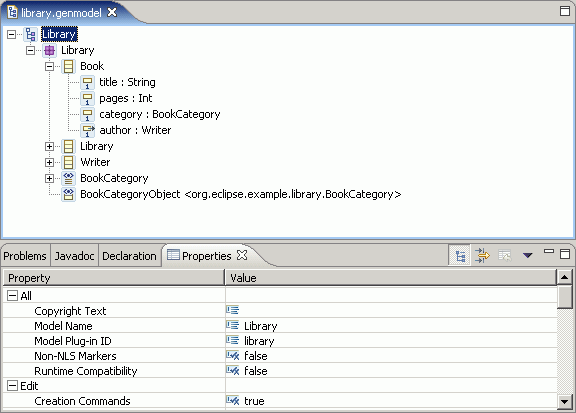
Task: Select 'author : Writer' reference
Action: (x=135, y=130)
